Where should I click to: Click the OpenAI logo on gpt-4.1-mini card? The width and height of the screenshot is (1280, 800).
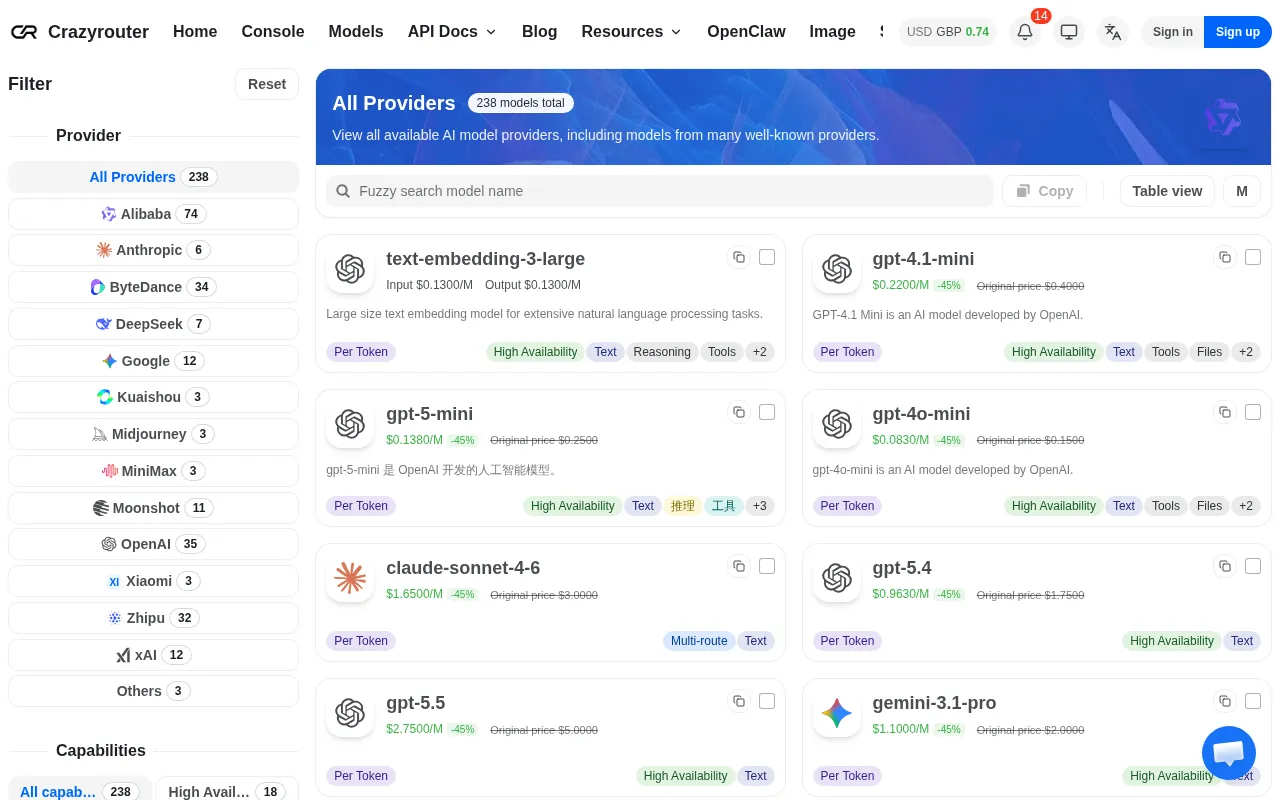coord(837,269)
